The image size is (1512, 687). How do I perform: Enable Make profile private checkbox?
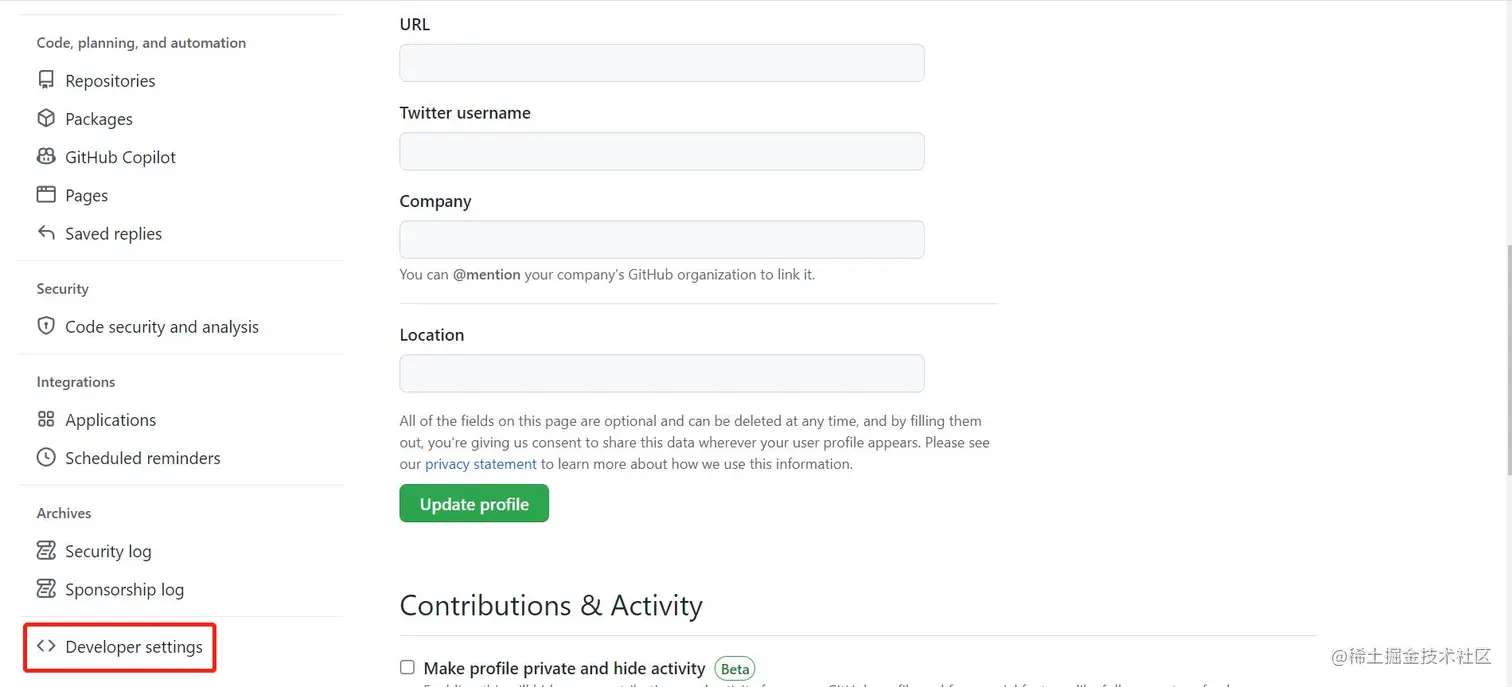point(407,667)
